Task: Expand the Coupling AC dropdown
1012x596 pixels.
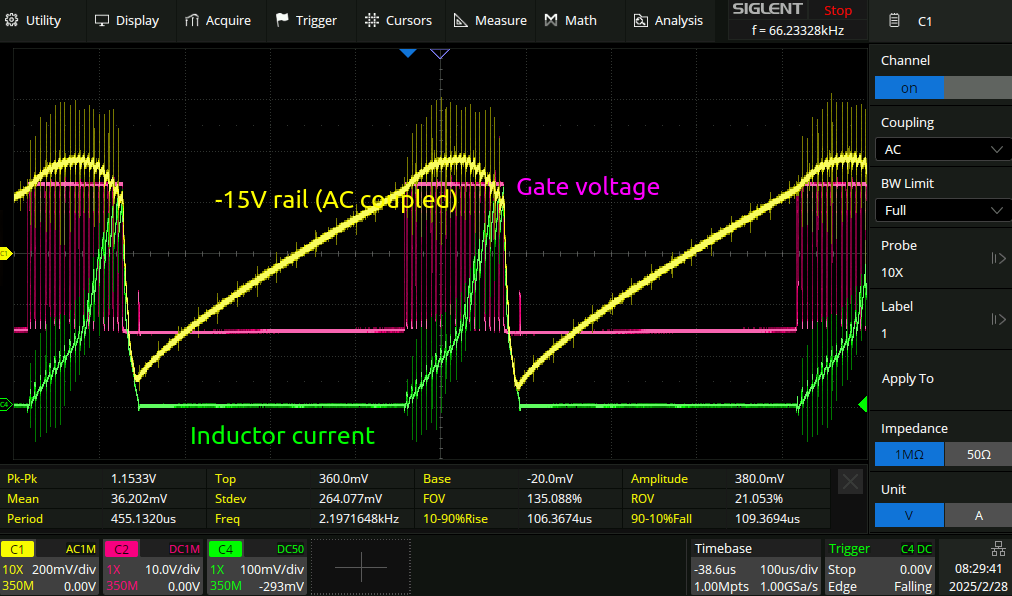Action: click(940, 149)
